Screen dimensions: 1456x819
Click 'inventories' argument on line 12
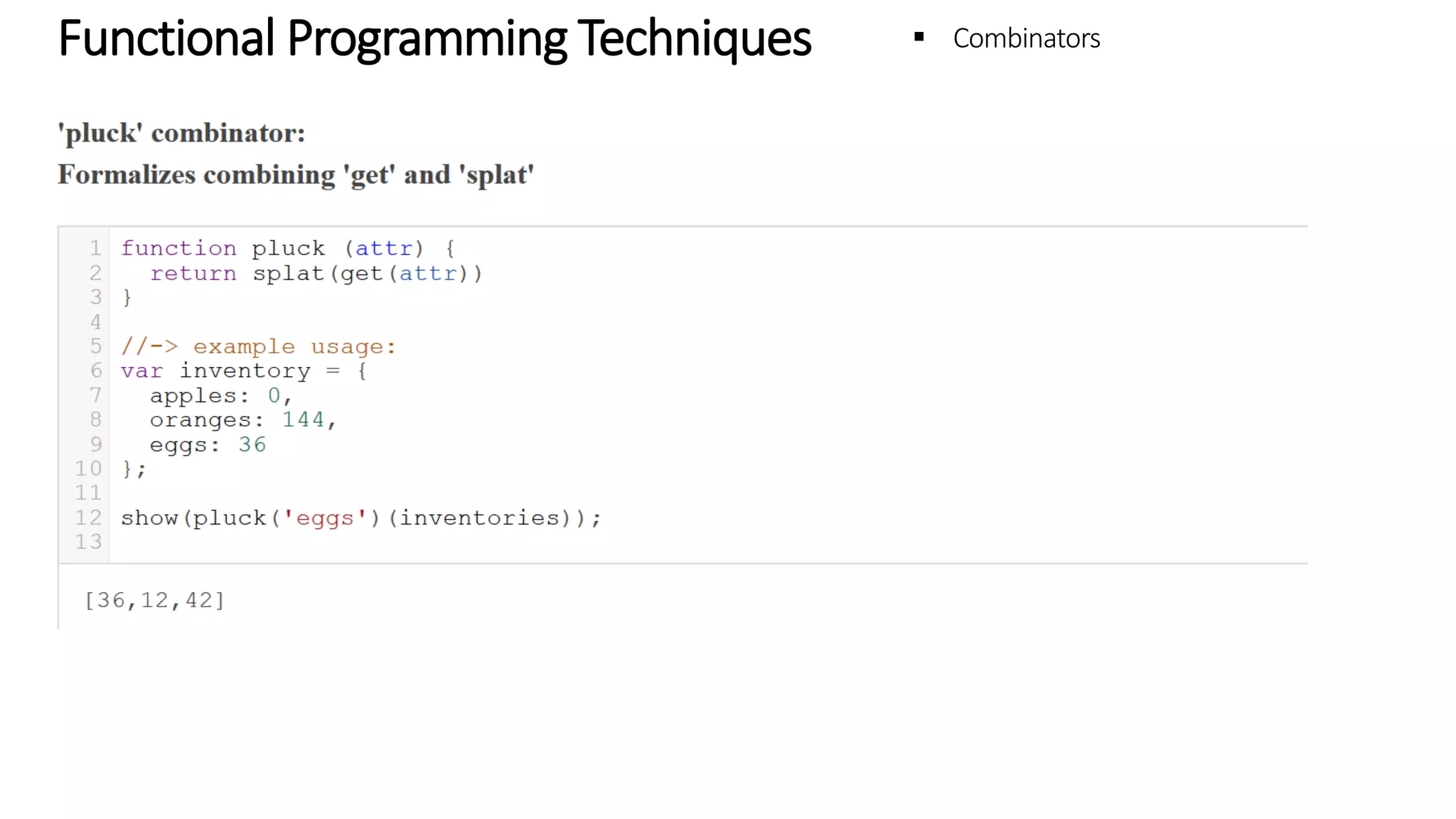[479, 518]
